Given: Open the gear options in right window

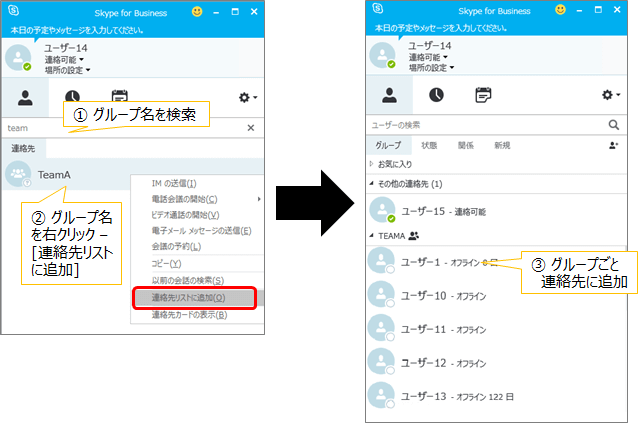Looking at the screenshot, I should [611, 95].
